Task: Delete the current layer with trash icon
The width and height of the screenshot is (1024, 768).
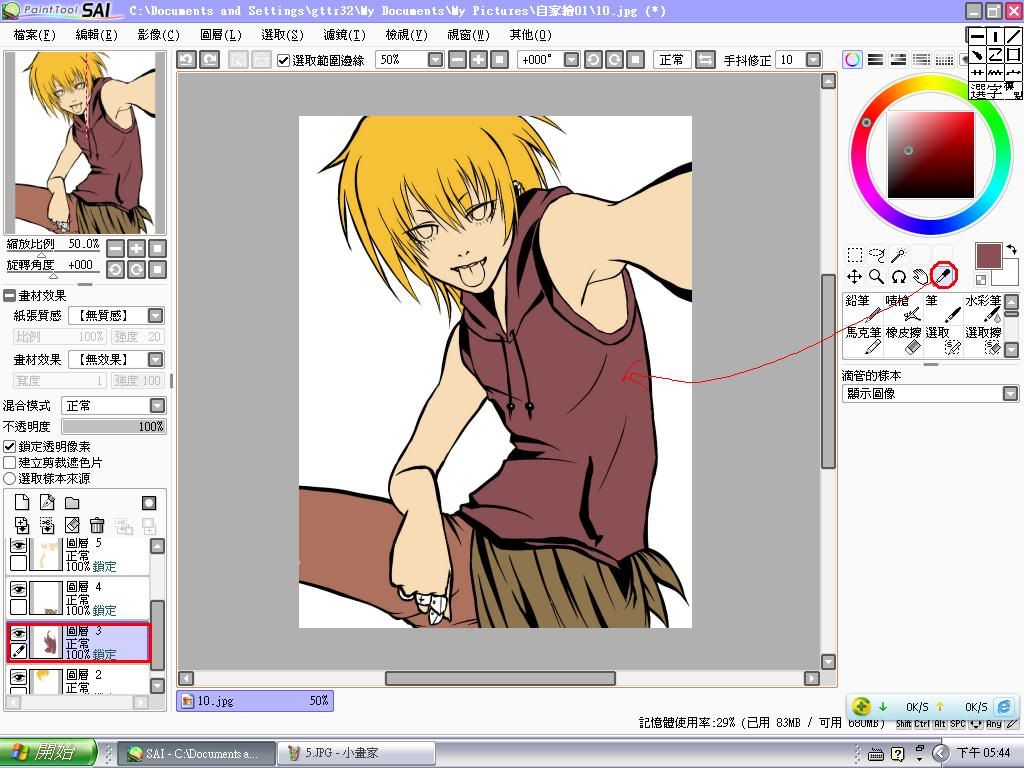Action: click(97, 524)
